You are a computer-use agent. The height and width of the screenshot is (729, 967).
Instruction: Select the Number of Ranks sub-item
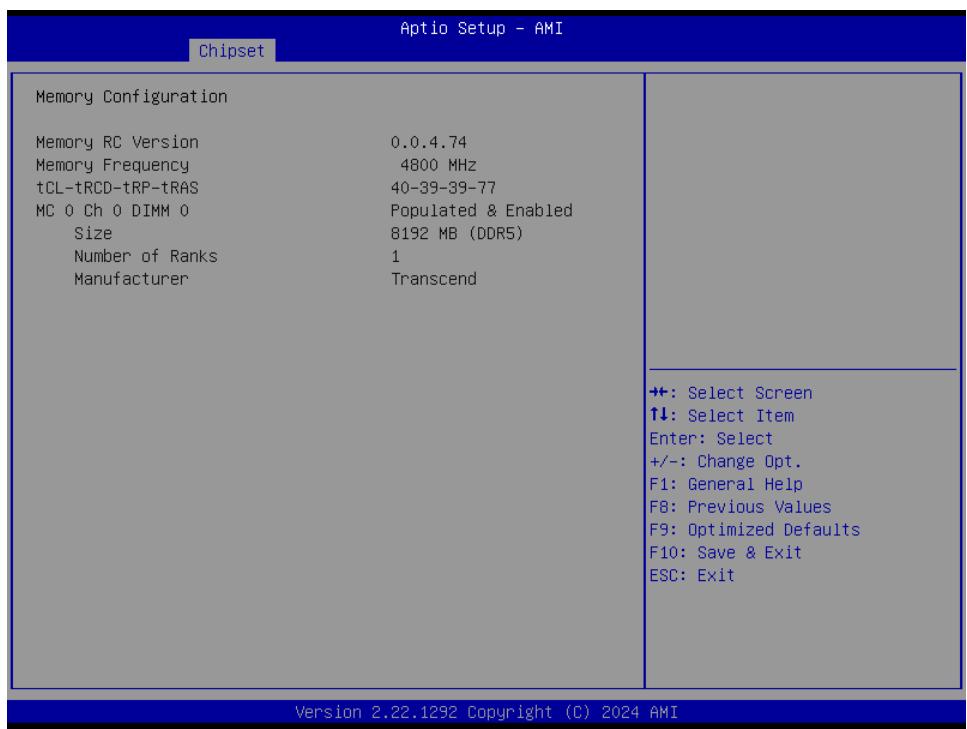pos(146,256)
